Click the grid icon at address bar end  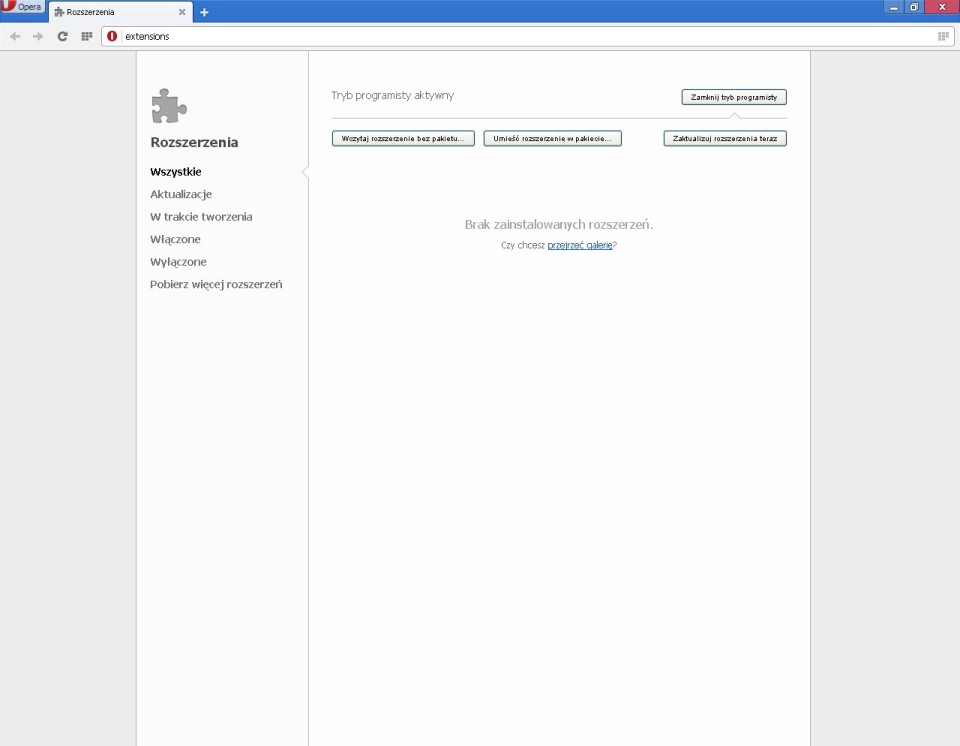[943, 37]
